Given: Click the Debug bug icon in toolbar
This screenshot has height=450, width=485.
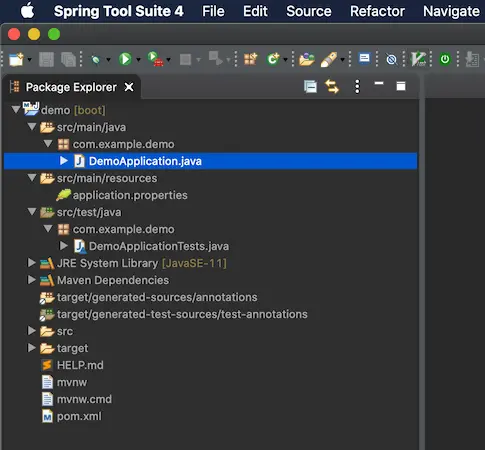Looking at the screenshot, I should pos(96,60).
